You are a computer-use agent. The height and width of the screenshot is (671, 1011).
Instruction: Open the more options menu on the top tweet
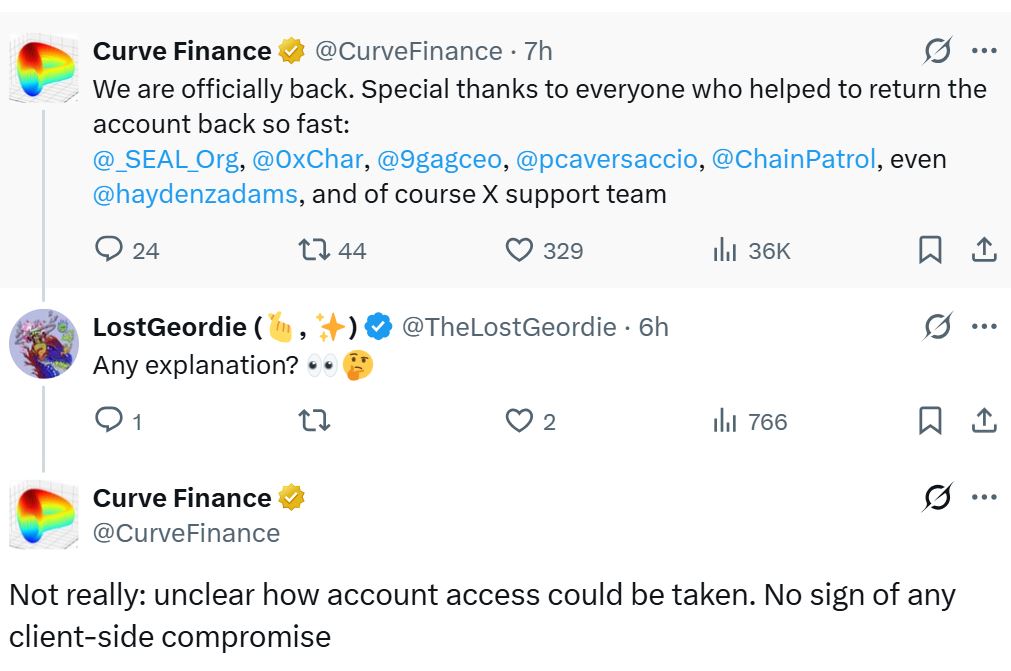tap(985, 50)
